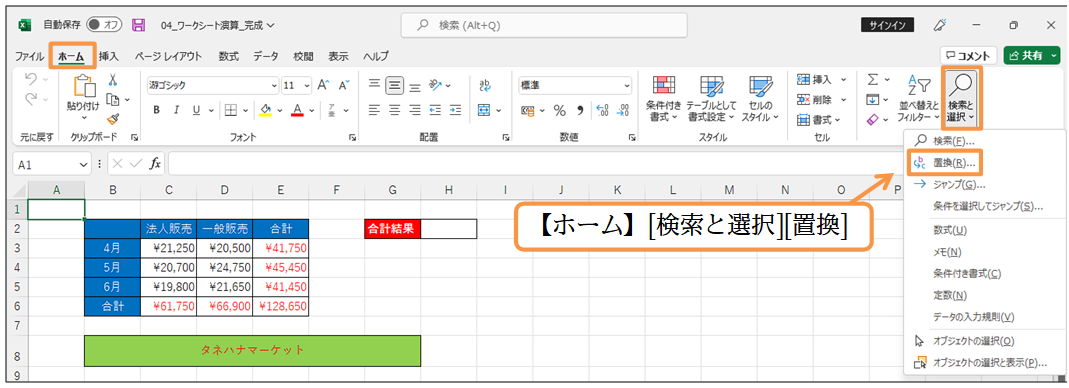Toggle Underline formatting

[196, 110]
